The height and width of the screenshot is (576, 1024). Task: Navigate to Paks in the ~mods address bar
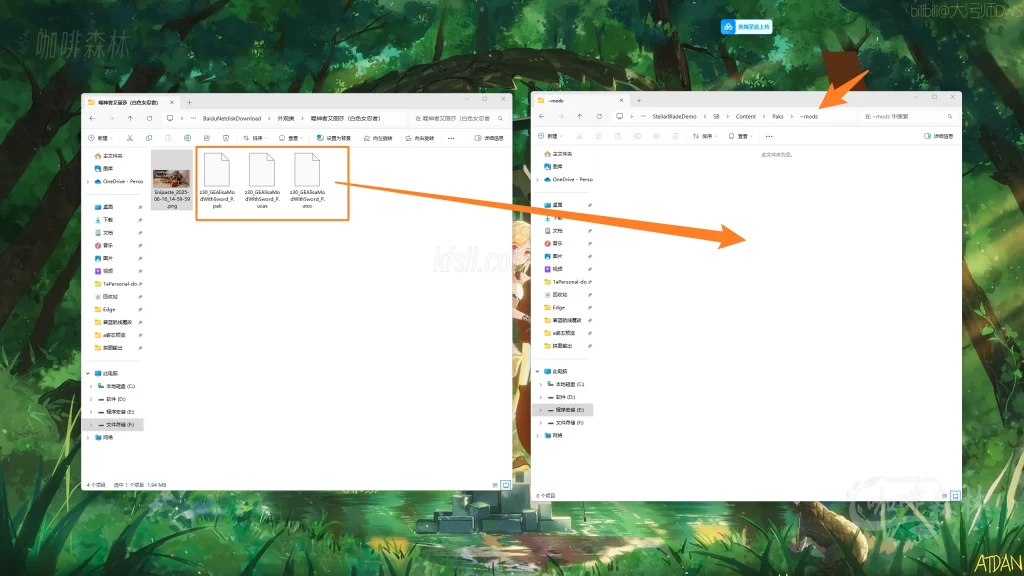point(777,116)
